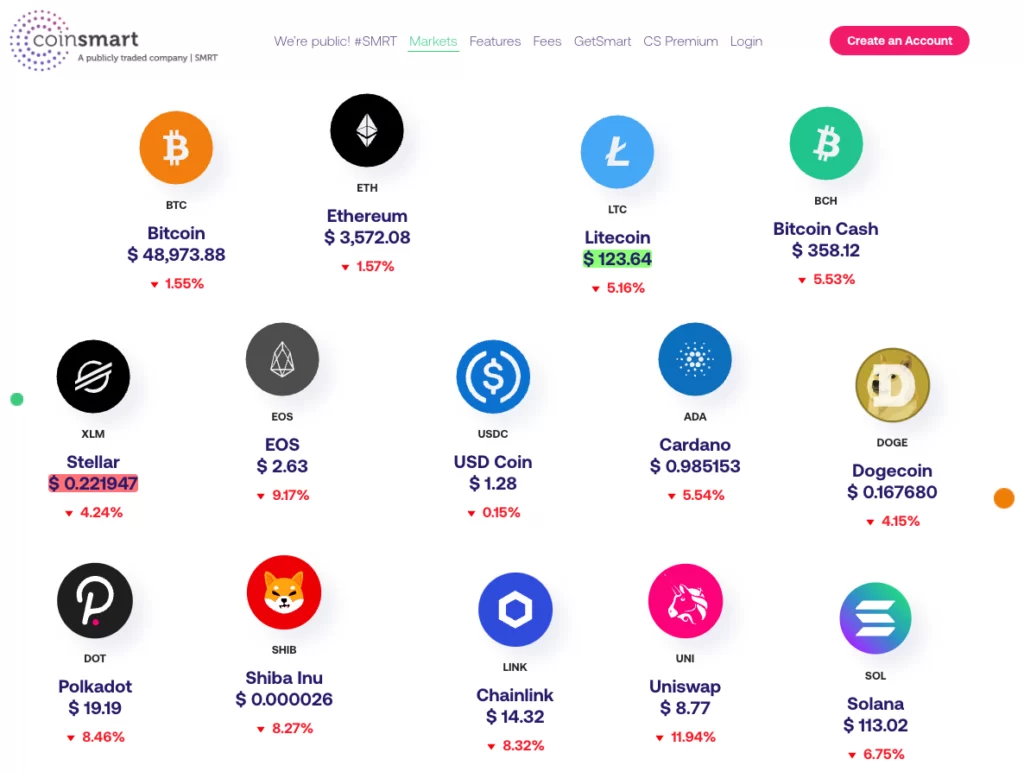
Task: Select the highlighted Litecoin price
Action: point(617,259)
